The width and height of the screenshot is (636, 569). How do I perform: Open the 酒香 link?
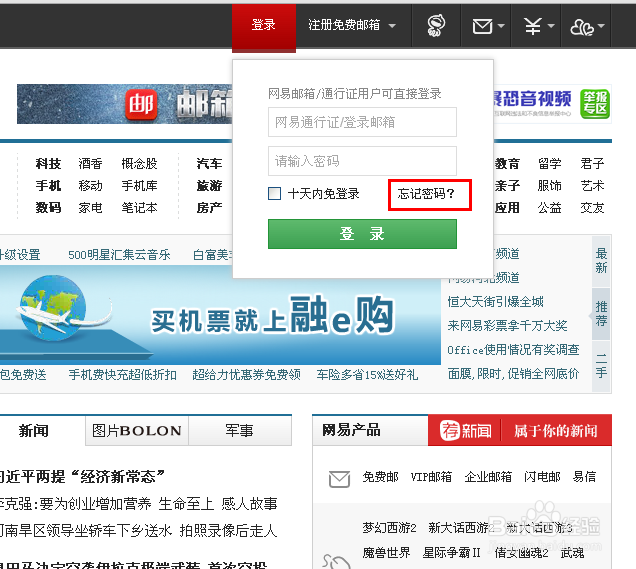point(90,164)
